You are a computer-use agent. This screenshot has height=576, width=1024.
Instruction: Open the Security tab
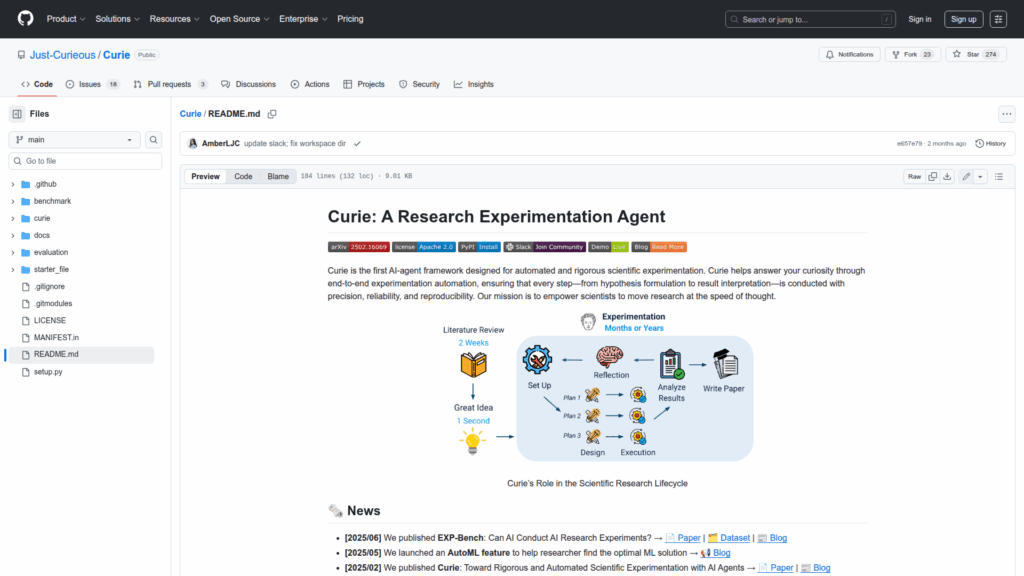(419, 84)
